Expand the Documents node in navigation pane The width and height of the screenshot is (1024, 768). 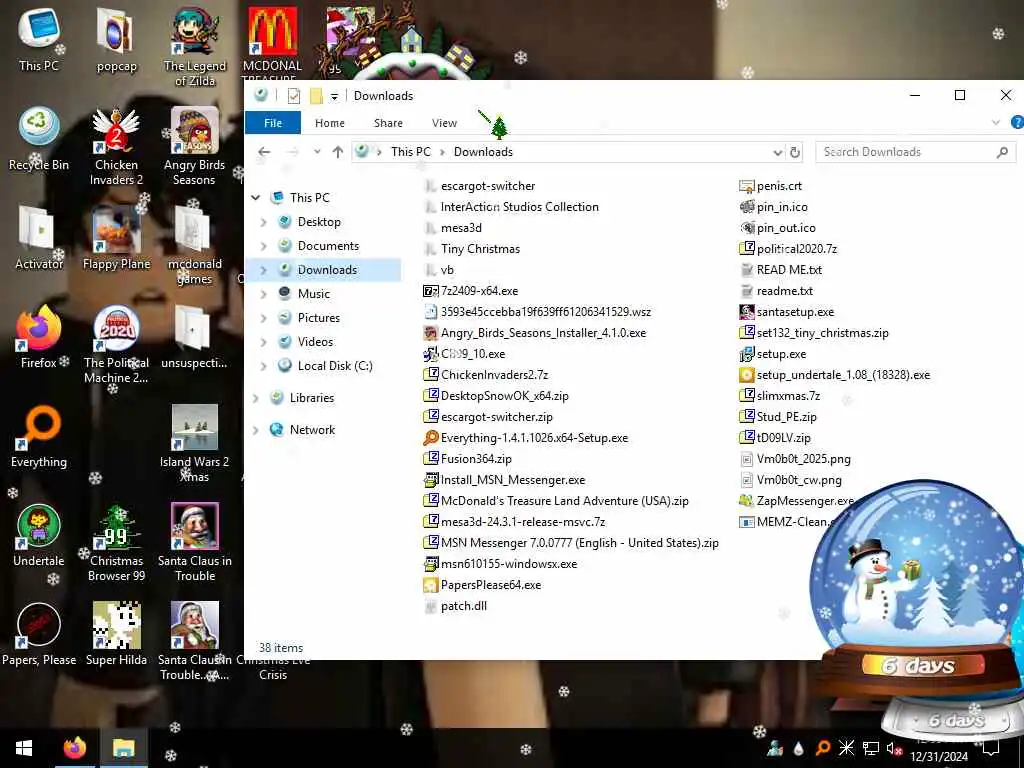click(263, 246)
